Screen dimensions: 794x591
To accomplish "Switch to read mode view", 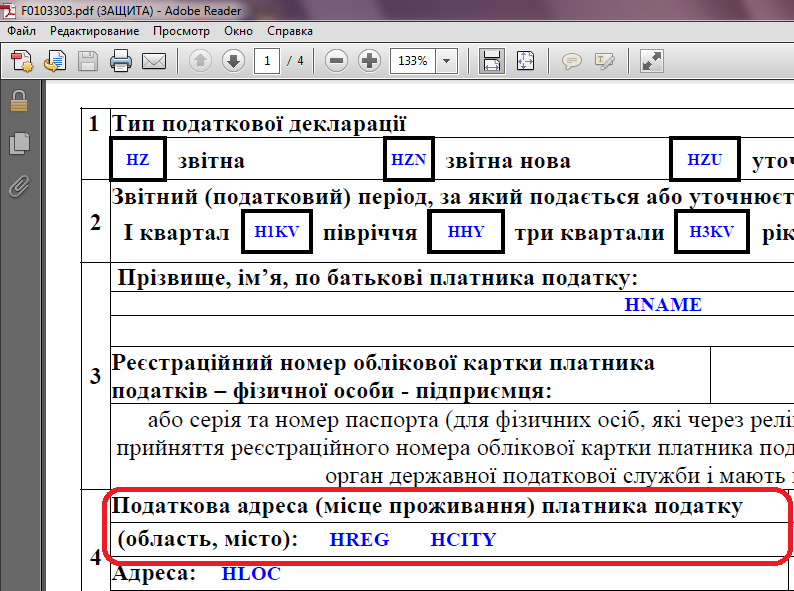I will pos(652,61).
